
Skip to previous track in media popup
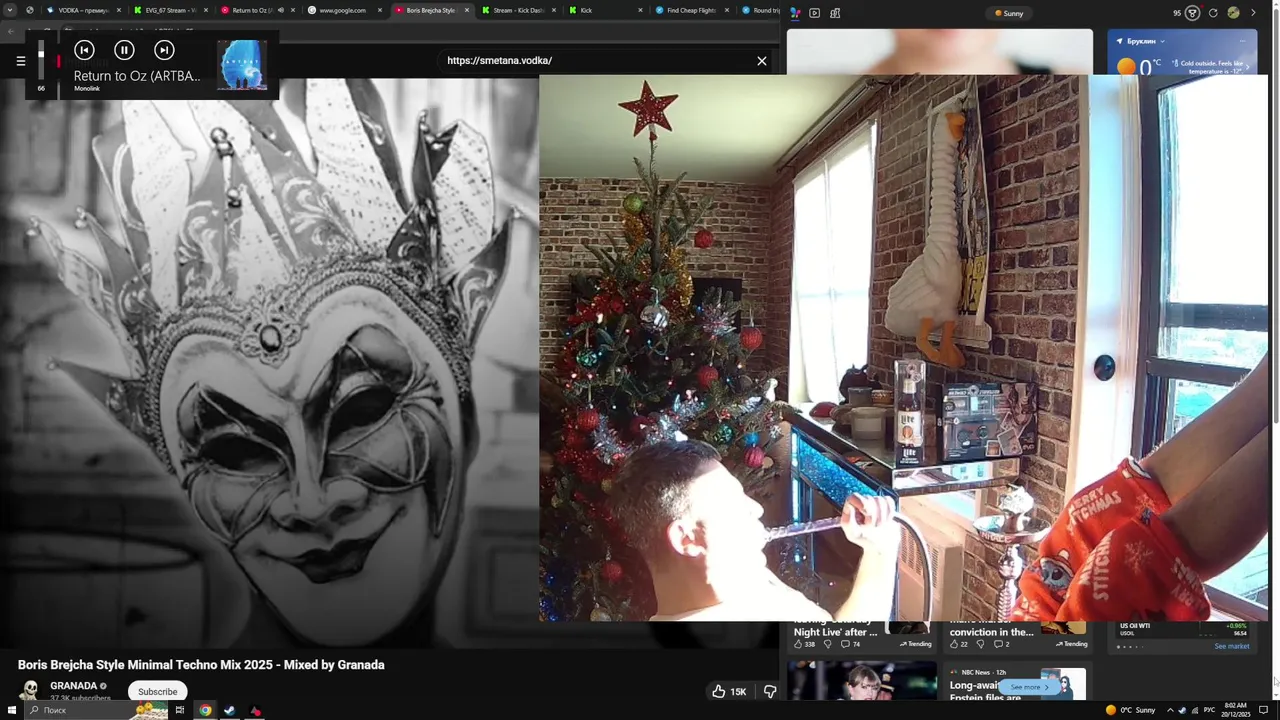click(84, 50)
